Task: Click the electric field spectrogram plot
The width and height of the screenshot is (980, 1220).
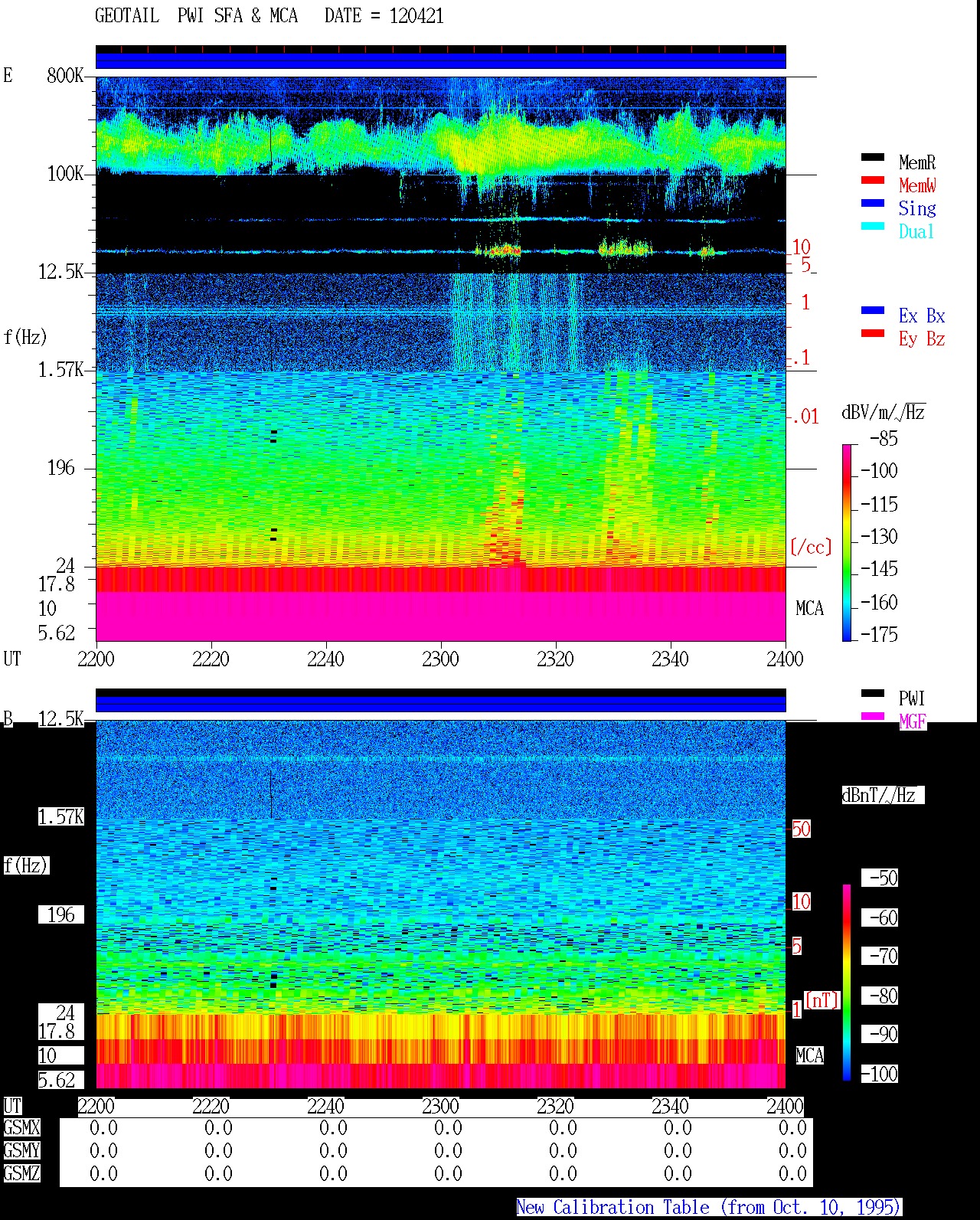Action: click(x=440, y=358)
